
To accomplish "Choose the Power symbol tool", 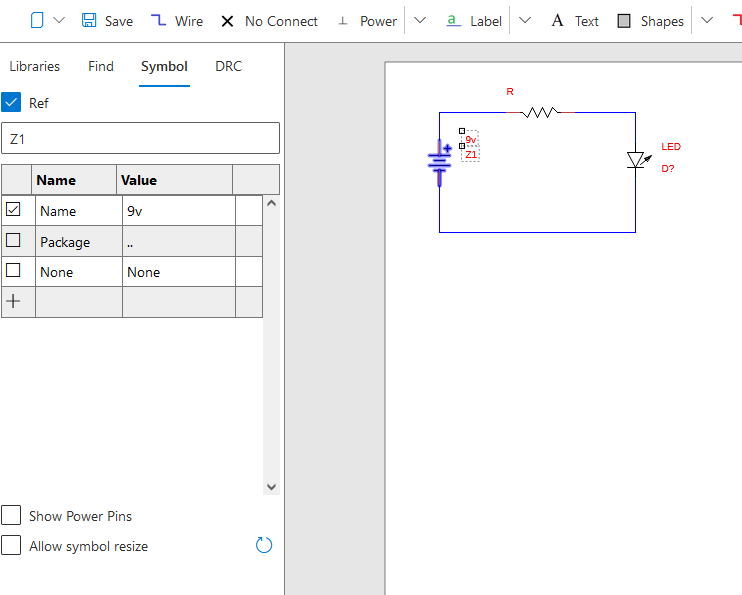I will click(343, 21).
